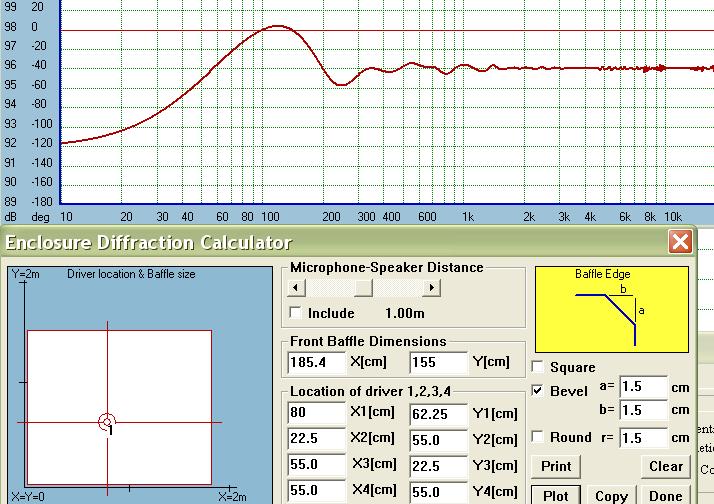Click the bevel a= value field
Image resolution: width=714 pixels, height=504 pixels.
point(643,387)
